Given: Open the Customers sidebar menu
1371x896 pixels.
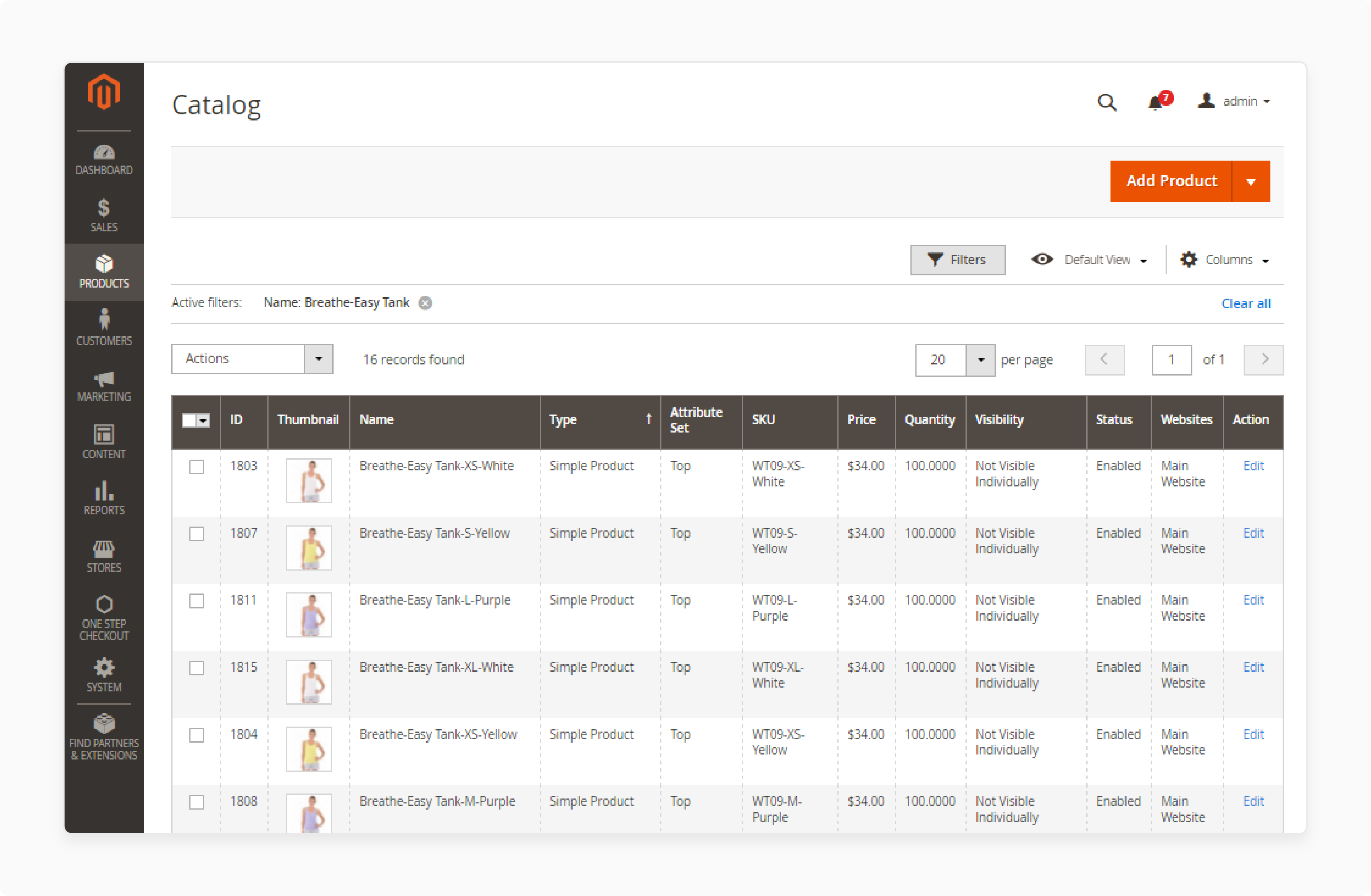Looking at the screenshot, I should coord(104,328).
